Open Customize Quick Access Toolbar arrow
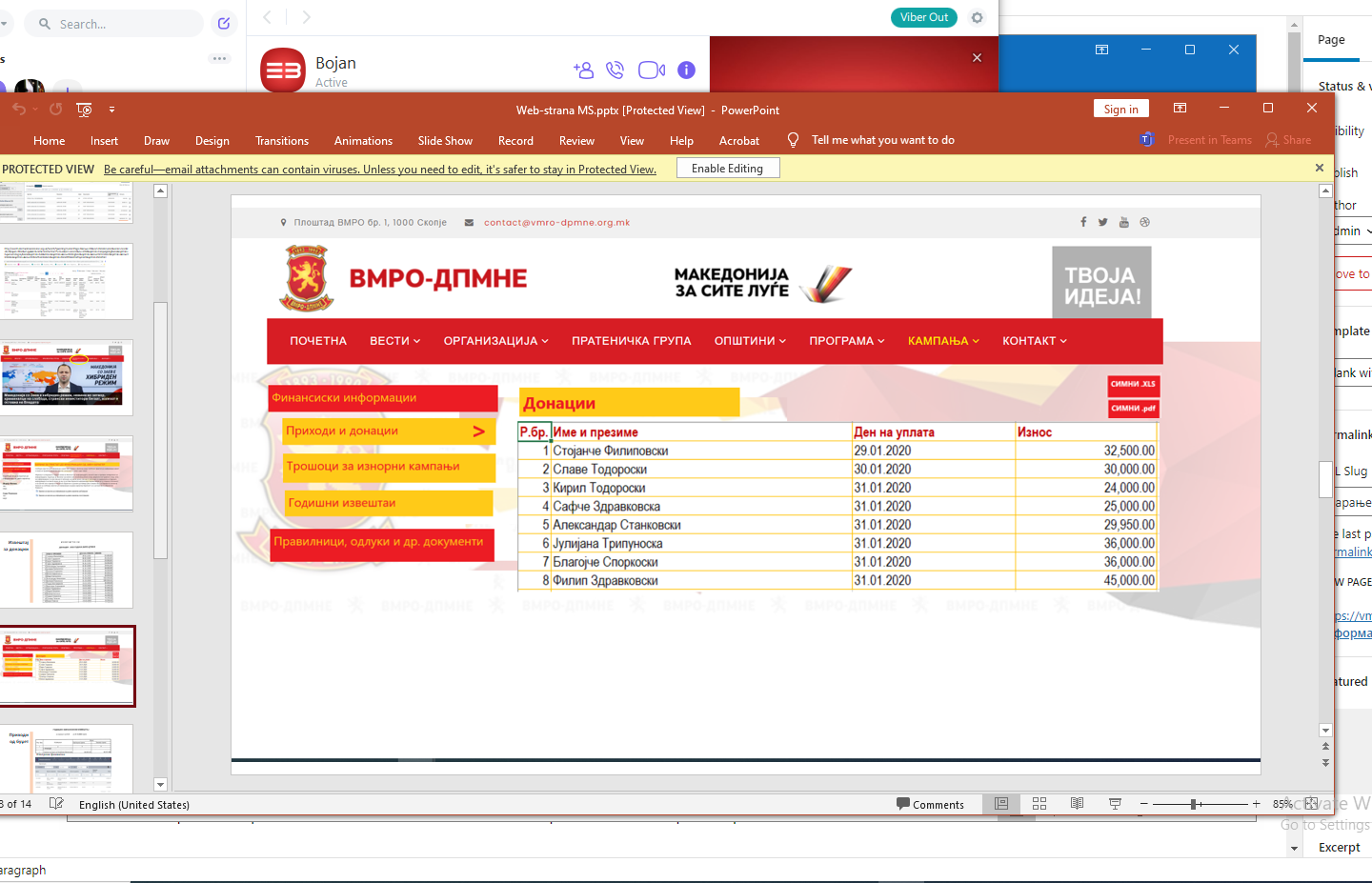The height and width of the screenshot is (883, 1372). [x=111, y=110]
